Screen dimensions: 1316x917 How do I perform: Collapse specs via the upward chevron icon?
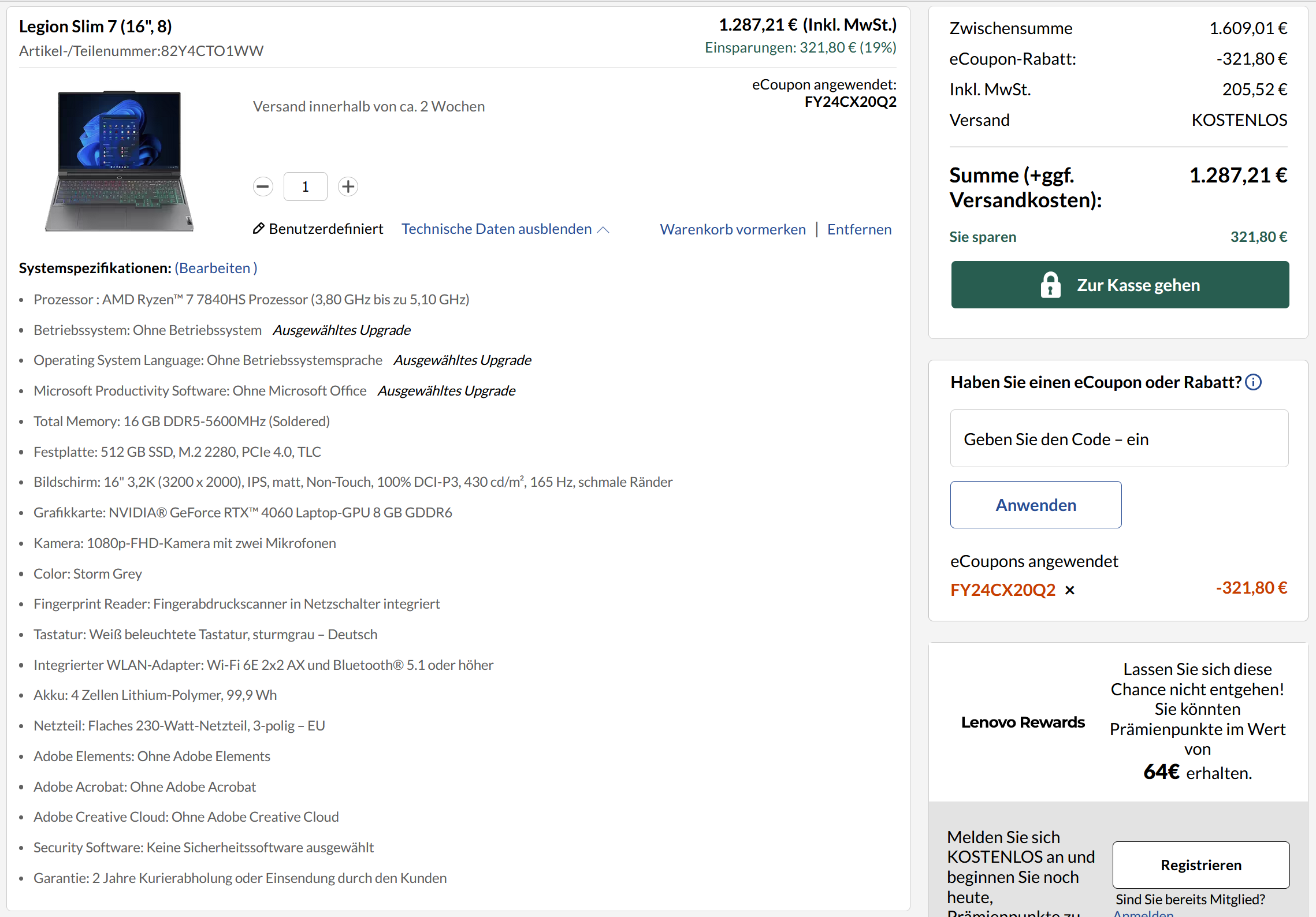pyautogui.click(x=603, y=229)
